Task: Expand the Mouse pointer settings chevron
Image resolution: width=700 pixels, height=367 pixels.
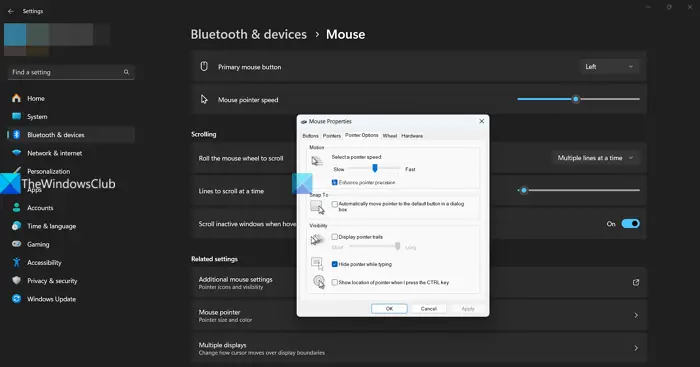Action: (x=636, y=315)
